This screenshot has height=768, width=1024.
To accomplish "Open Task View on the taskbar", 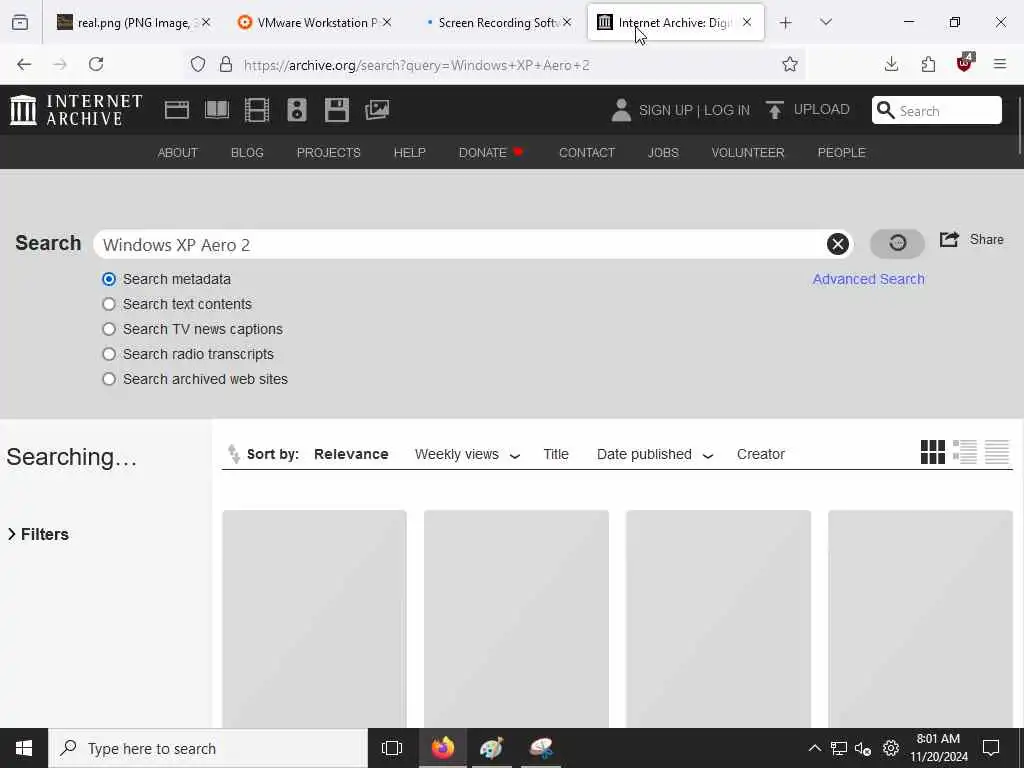I will click(x=392, y=748).
